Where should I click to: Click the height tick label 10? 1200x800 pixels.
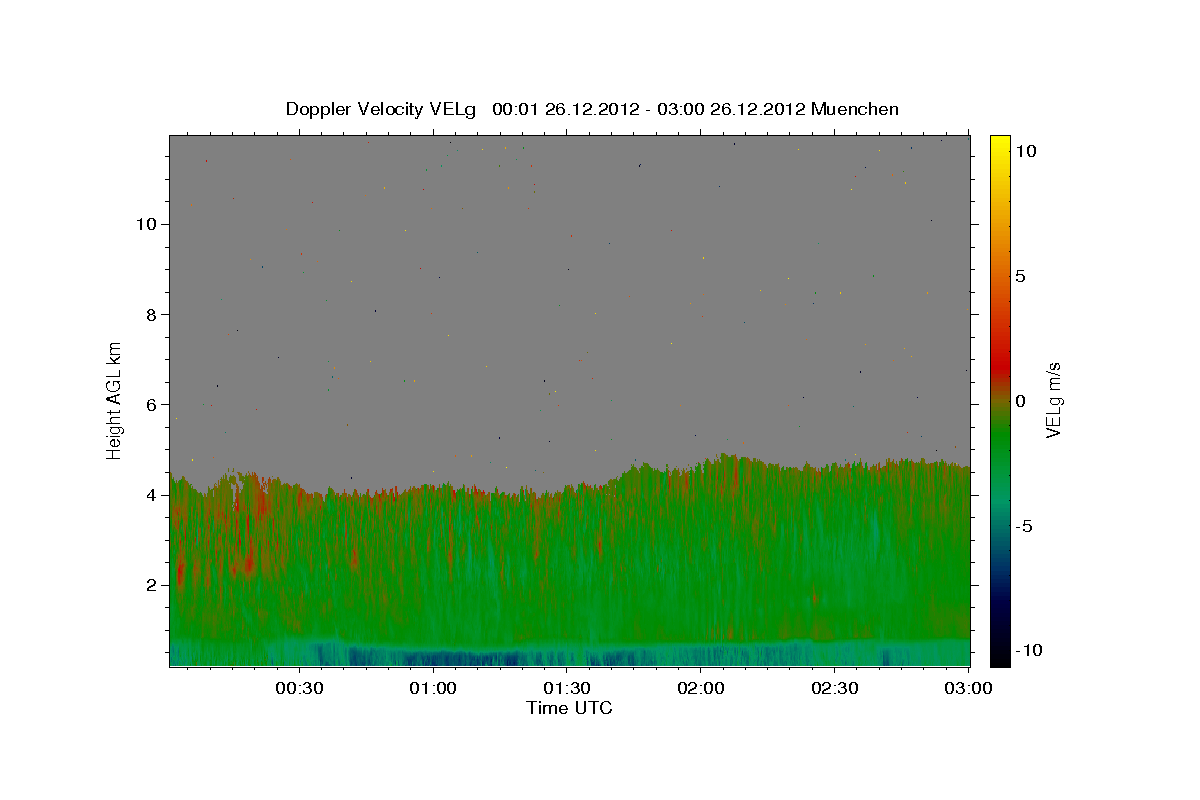(145, 224)
